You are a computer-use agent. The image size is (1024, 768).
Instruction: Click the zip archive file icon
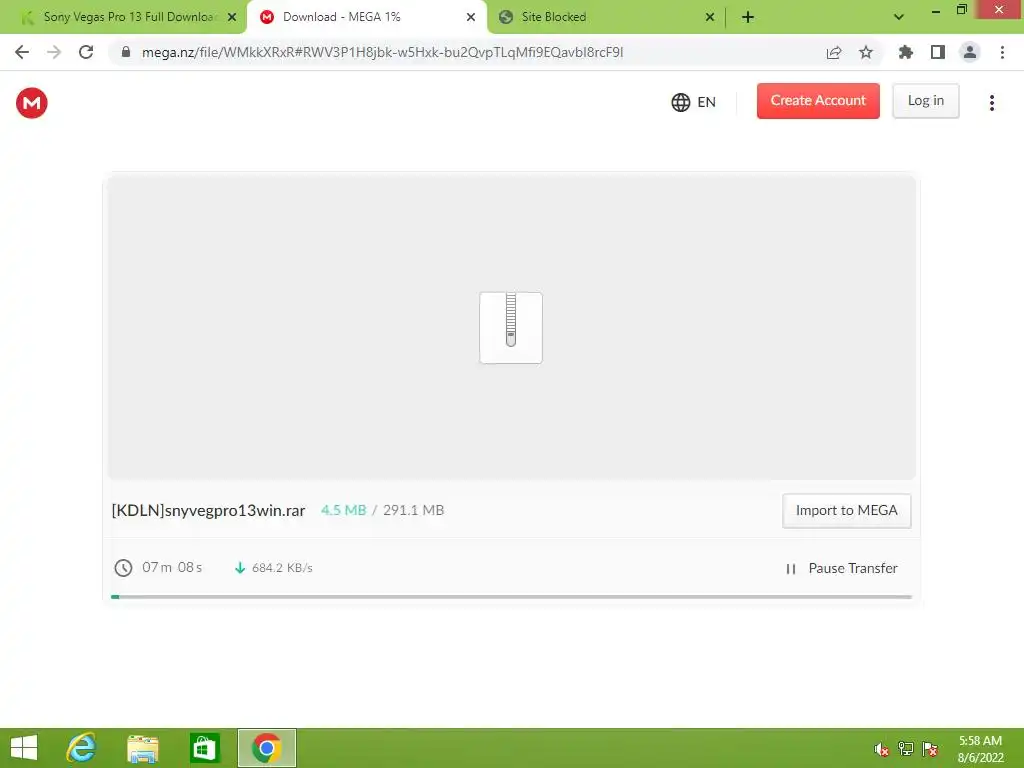click(511, 327)
